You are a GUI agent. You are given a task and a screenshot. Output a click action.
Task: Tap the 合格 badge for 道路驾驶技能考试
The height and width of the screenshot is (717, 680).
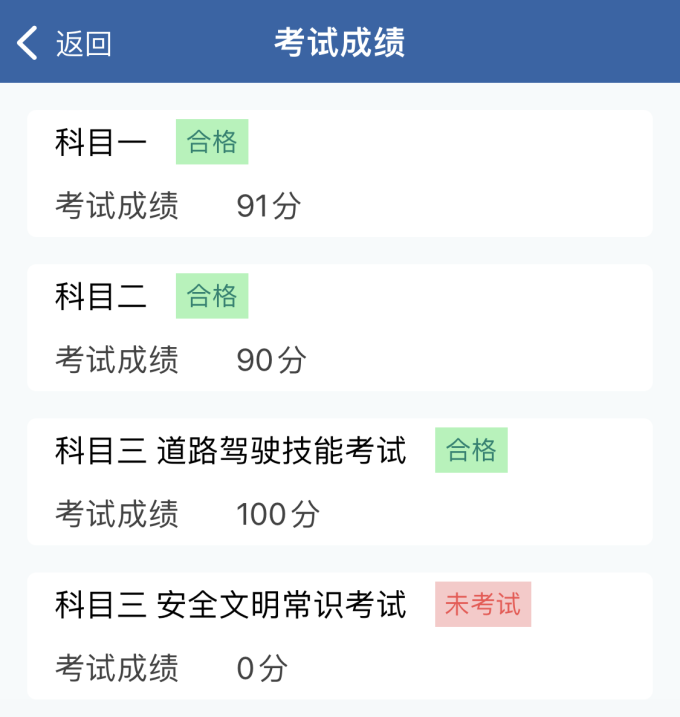point(471,451)
